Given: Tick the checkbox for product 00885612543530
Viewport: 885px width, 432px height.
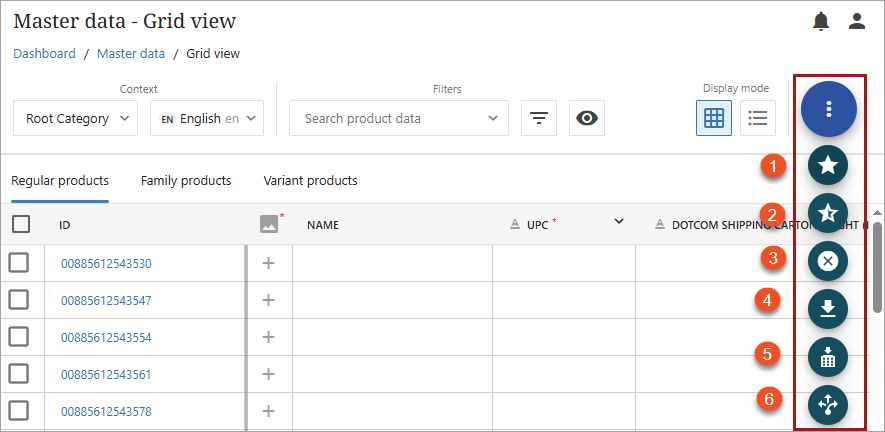Looking at the screenshot, I should [x=19, y=263].
